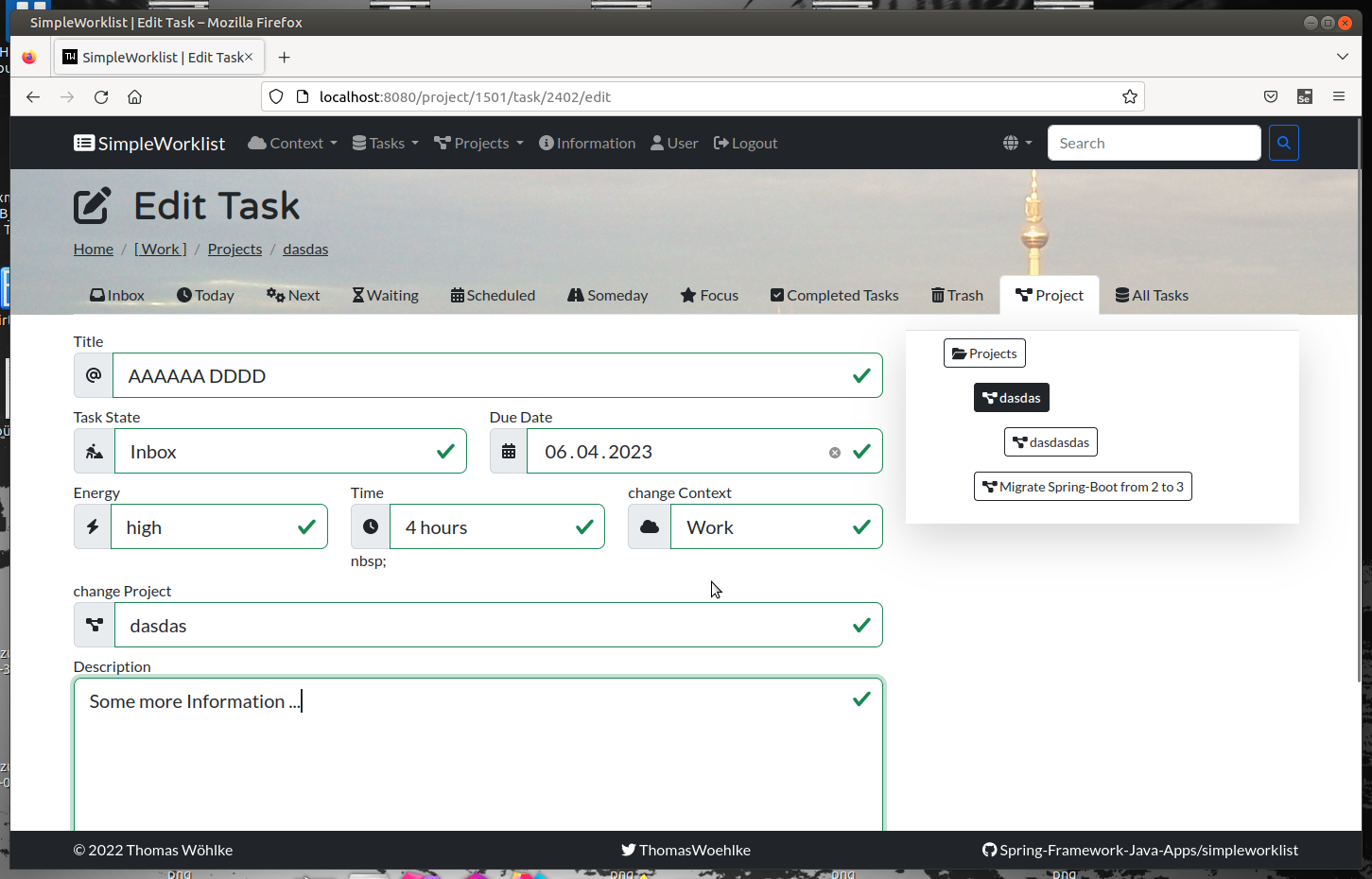The width and height of the screenshot is (1372, 879).
Task: Click the browser Forward arrow
Action: click(67, 96)
